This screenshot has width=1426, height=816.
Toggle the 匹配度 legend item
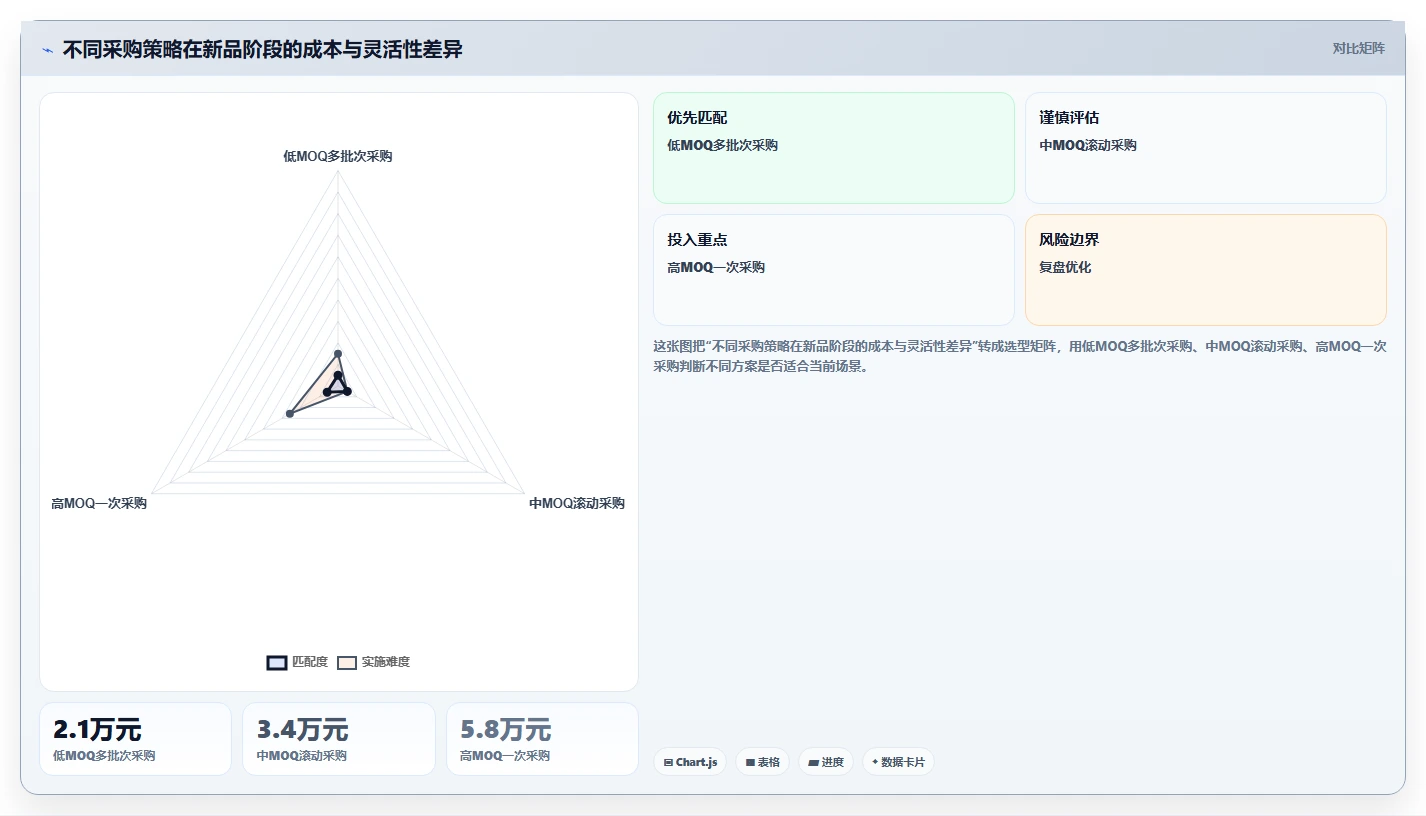pyautogui.click(x=297, y=662)
